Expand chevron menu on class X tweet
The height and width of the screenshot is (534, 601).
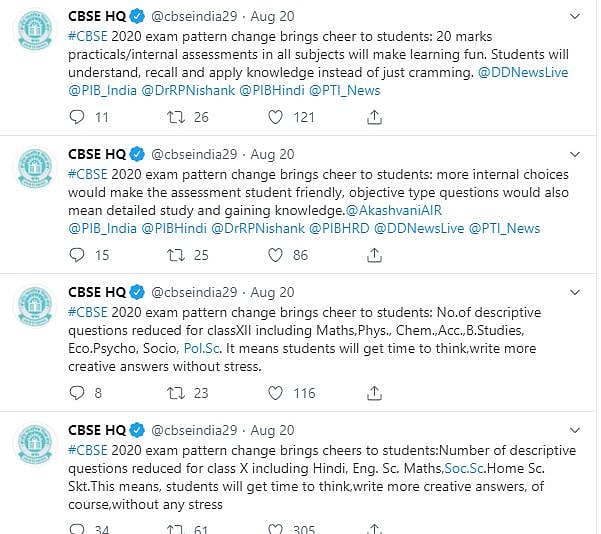pos(575,430)
